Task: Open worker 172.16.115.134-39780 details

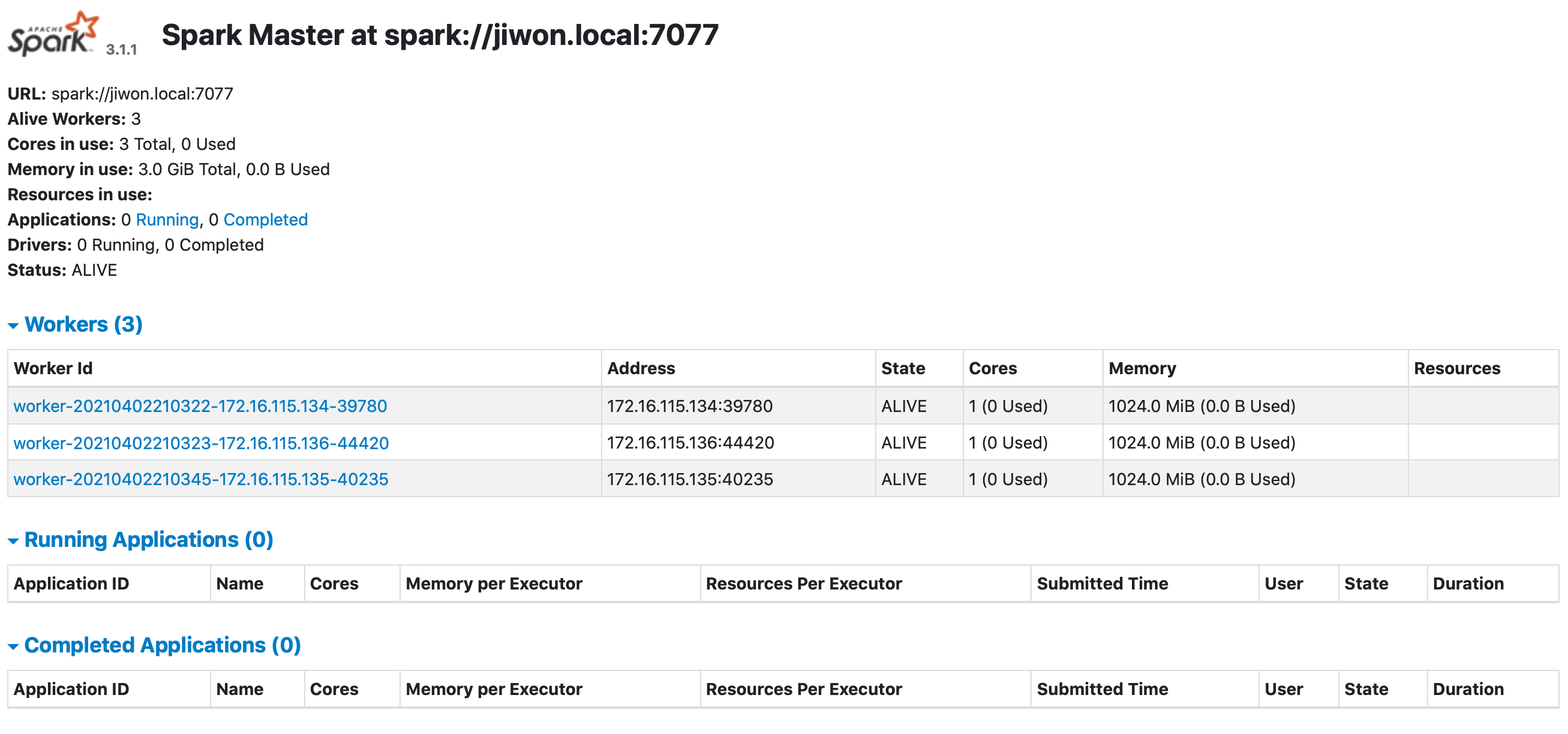Action: 200,406
